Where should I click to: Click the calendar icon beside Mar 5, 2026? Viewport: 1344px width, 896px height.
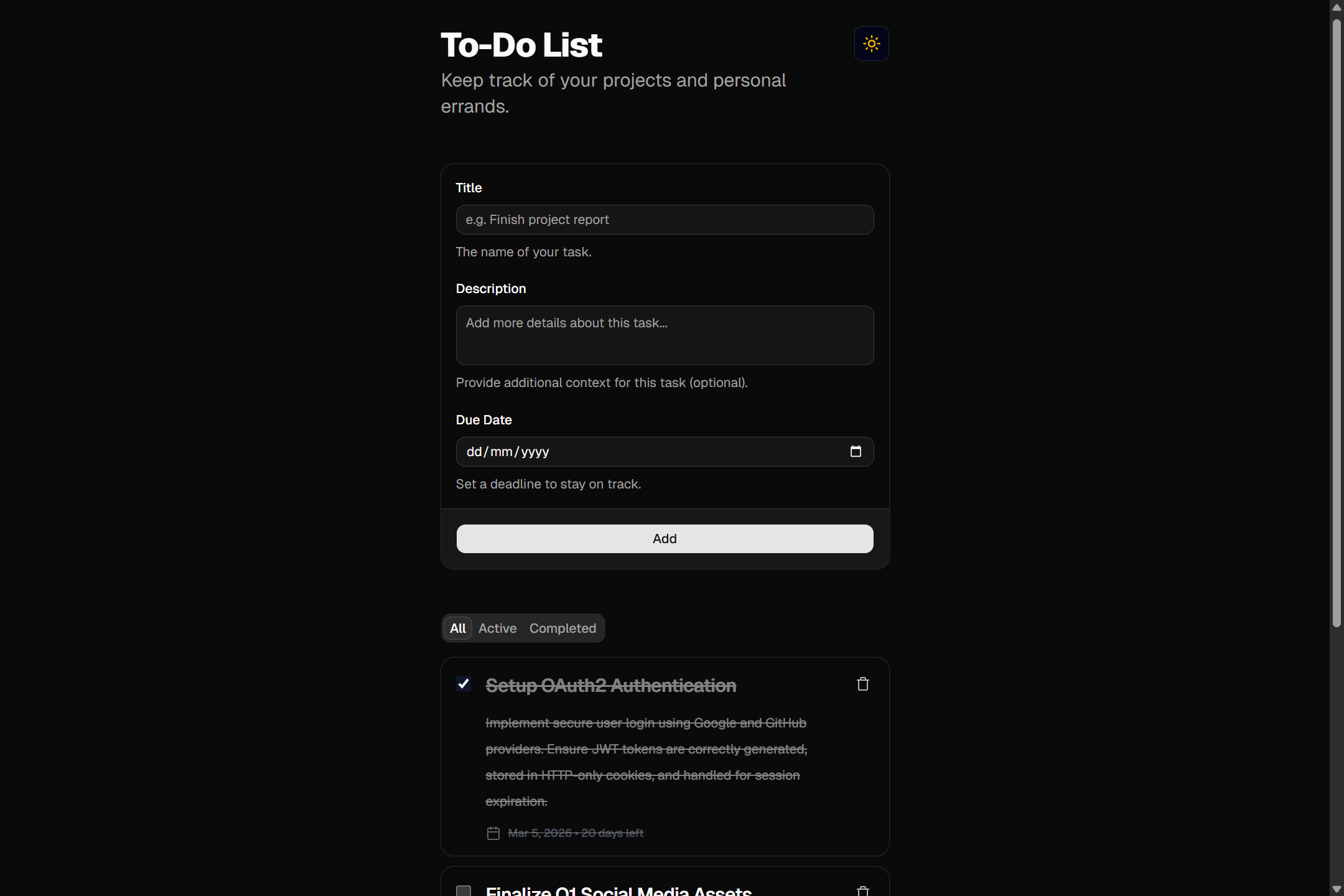(x=493, y=833)
